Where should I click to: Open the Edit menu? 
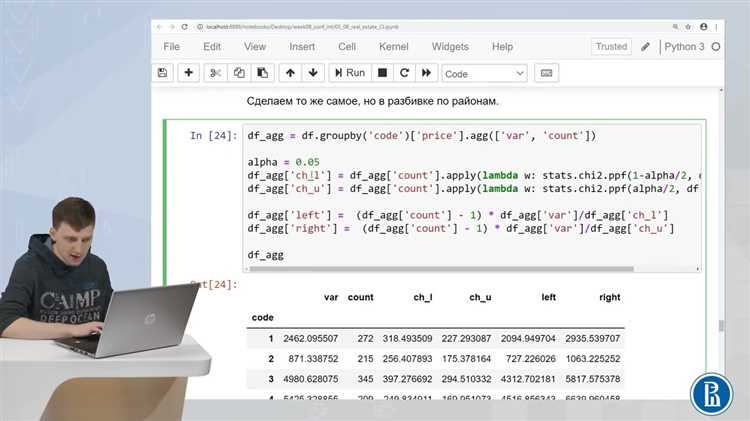212,46
